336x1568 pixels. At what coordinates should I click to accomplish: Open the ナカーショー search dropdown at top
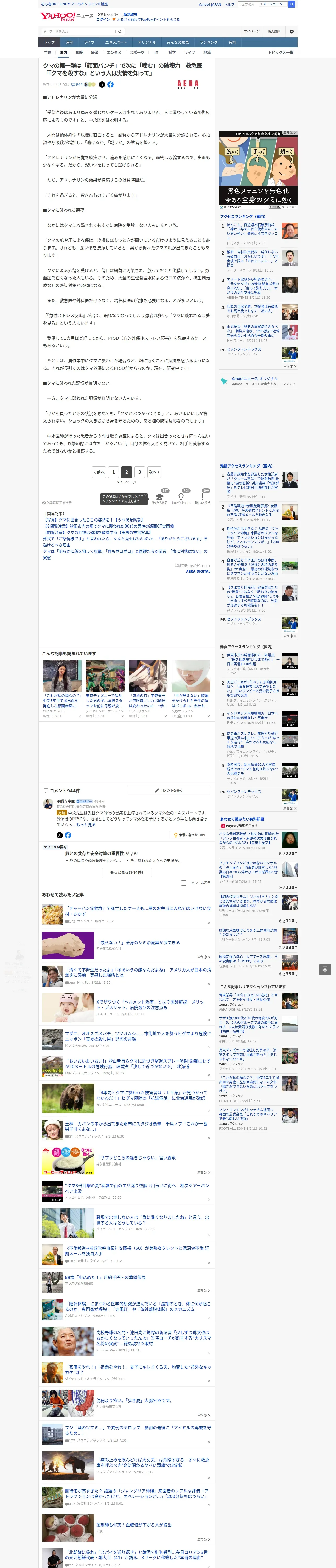coord(273,4)
